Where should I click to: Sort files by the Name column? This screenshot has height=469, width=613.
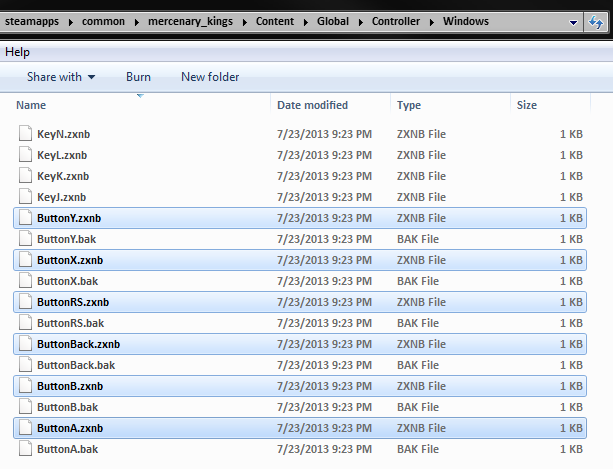tap(31, 105)
